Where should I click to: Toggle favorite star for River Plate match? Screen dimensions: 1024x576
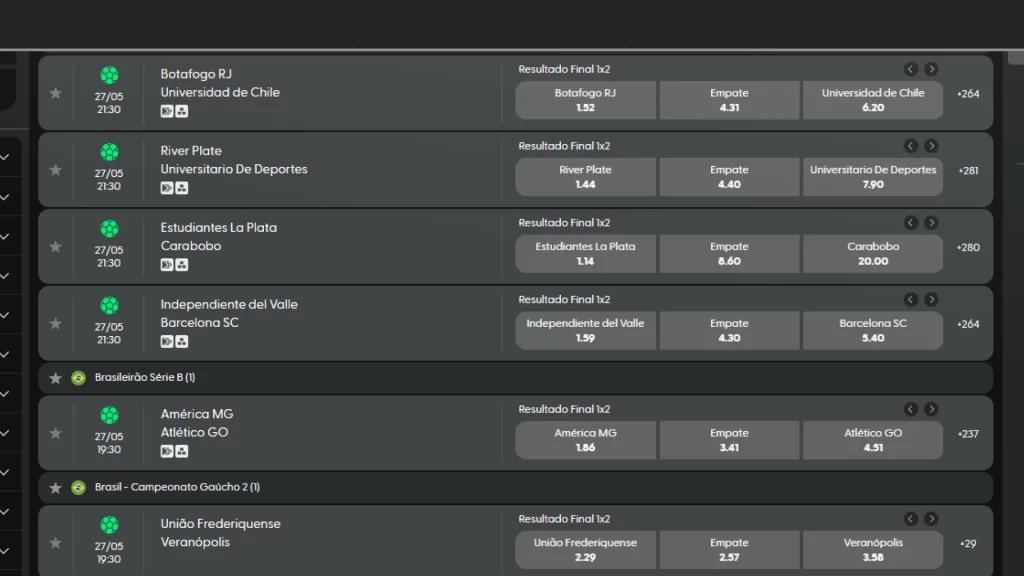pos(56,170)
